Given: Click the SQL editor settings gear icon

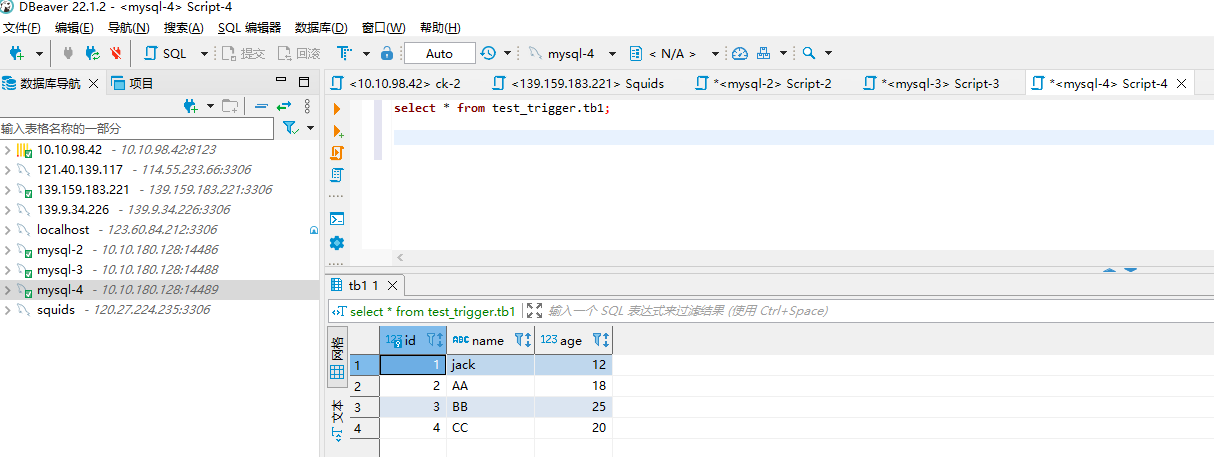Looking at the screenshot, I should click(337, 243).
